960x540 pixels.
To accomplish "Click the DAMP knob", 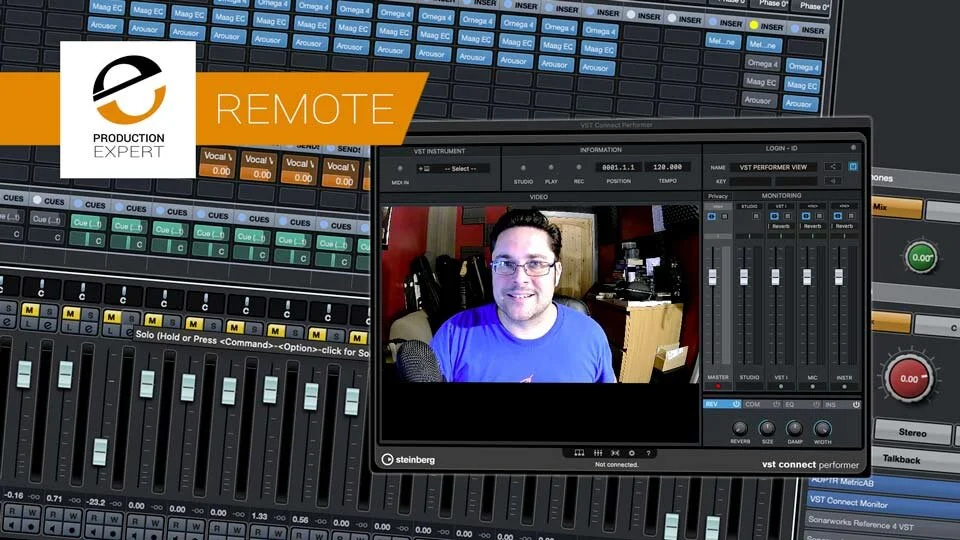I will click(x=794, y=428).
